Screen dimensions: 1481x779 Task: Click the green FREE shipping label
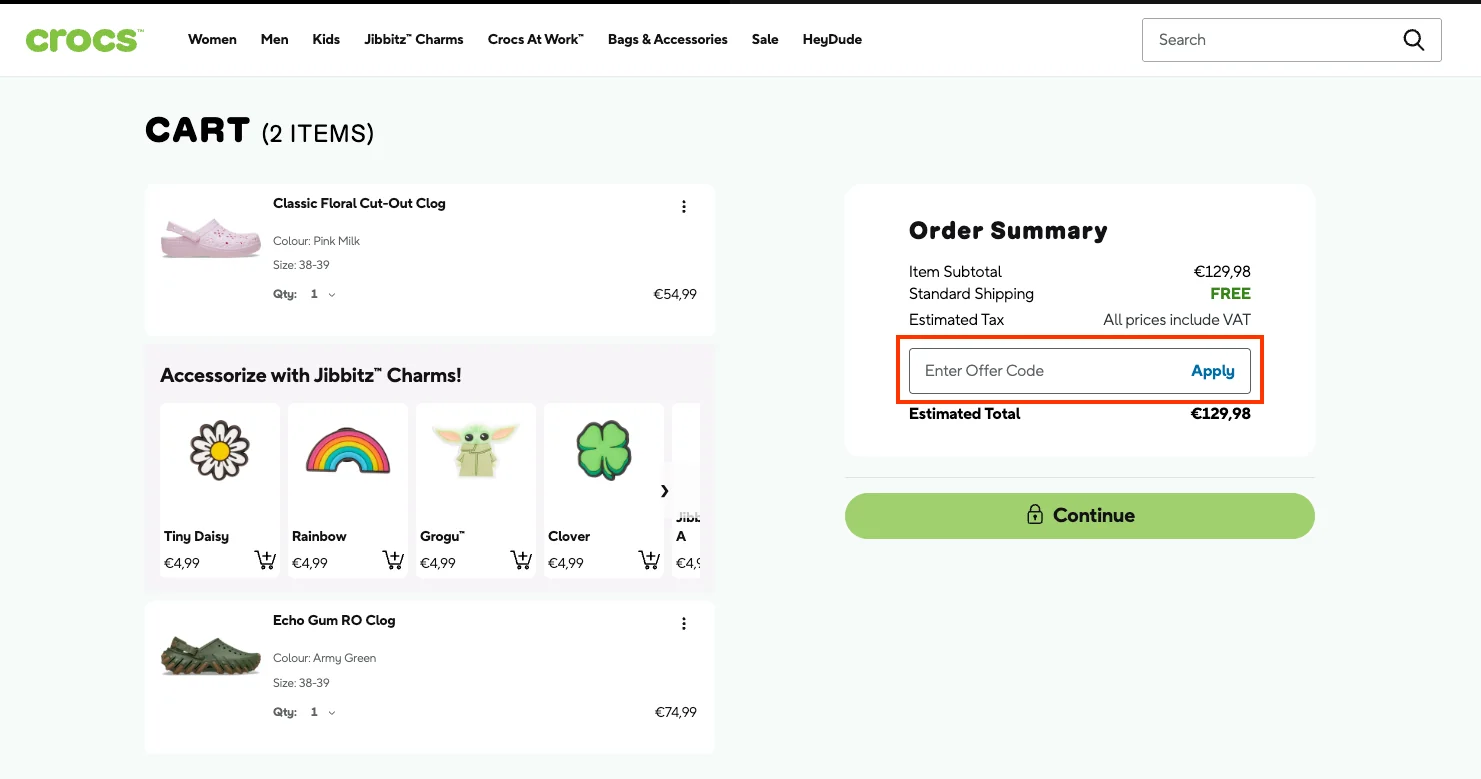tap(1230, 294)
